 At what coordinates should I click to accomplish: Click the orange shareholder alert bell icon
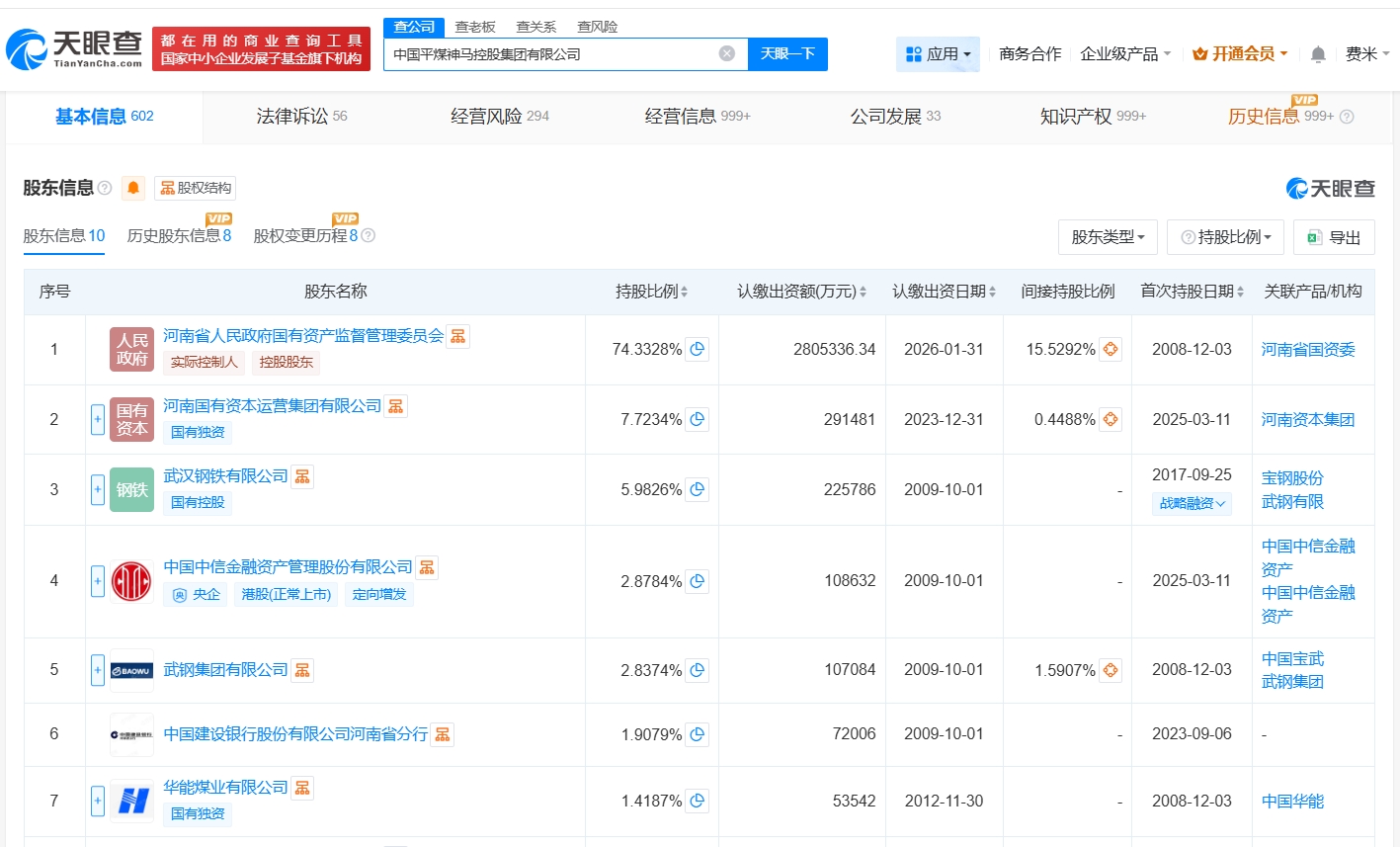[x=133, y=188]
